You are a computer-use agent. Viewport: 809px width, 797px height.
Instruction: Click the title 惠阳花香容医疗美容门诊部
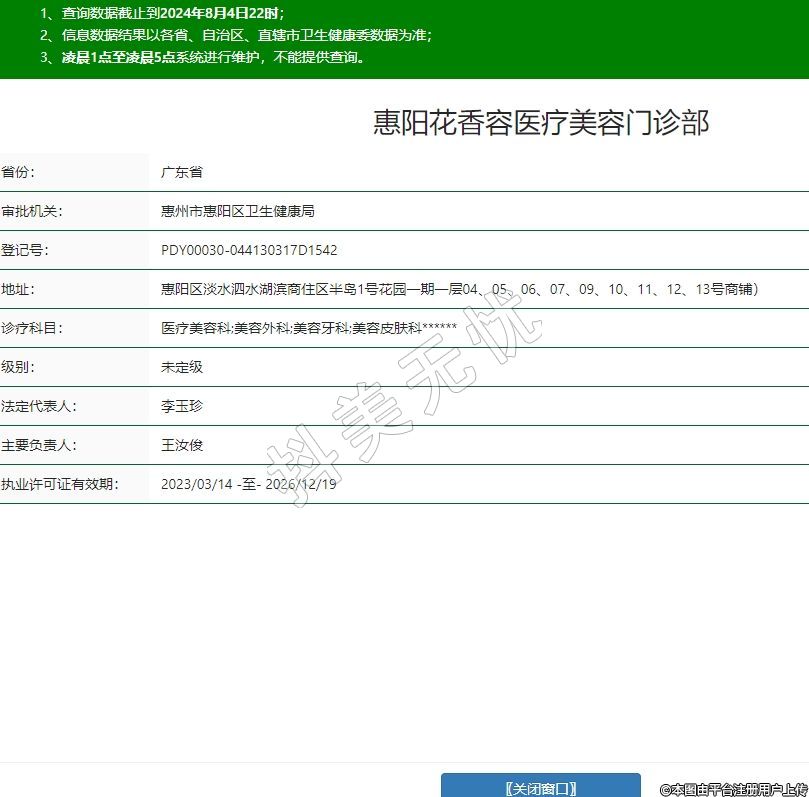(x=541, y=122)
